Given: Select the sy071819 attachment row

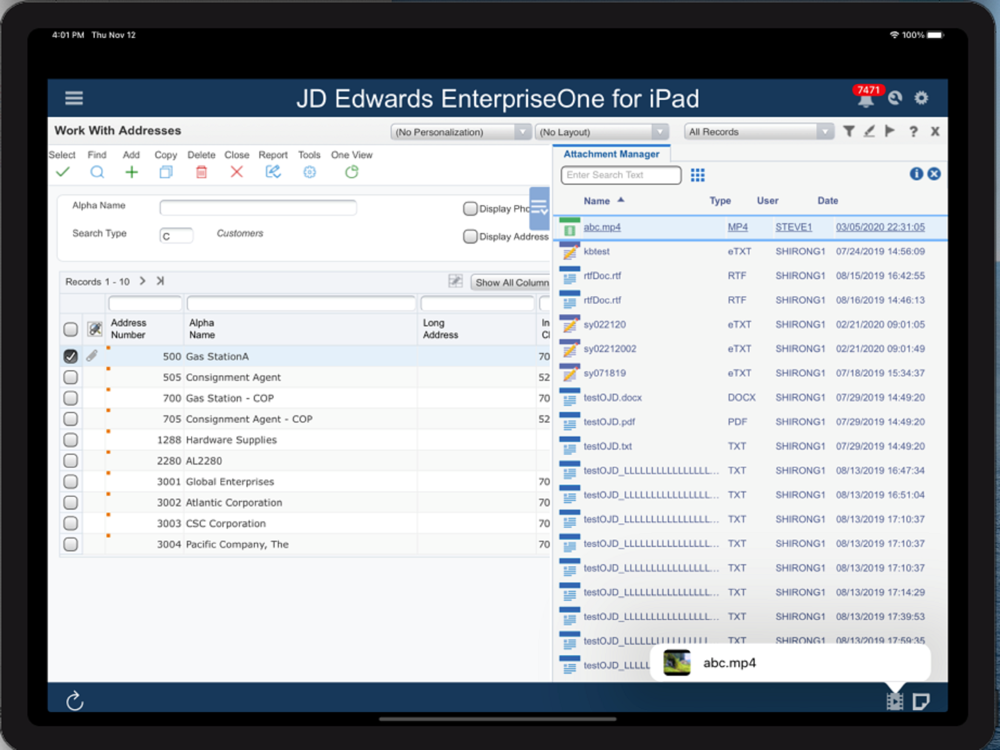Looking at the screenshot, I should click(750, 373).
